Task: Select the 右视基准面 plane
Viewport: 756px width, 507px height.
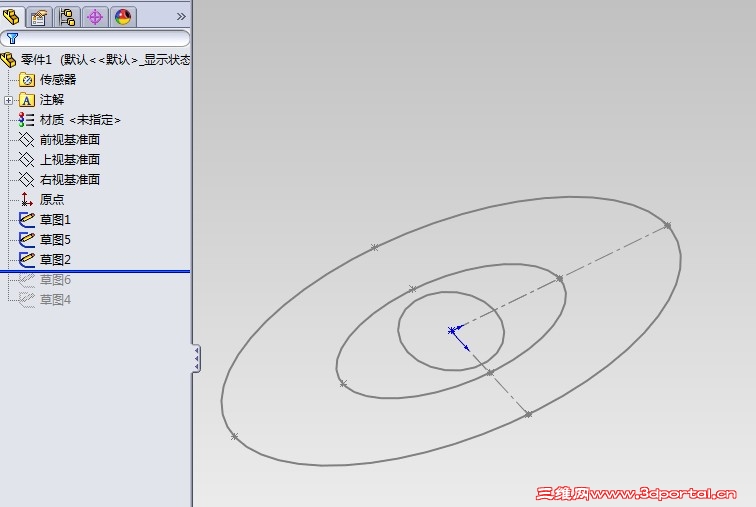Action: tap(70, 180)
